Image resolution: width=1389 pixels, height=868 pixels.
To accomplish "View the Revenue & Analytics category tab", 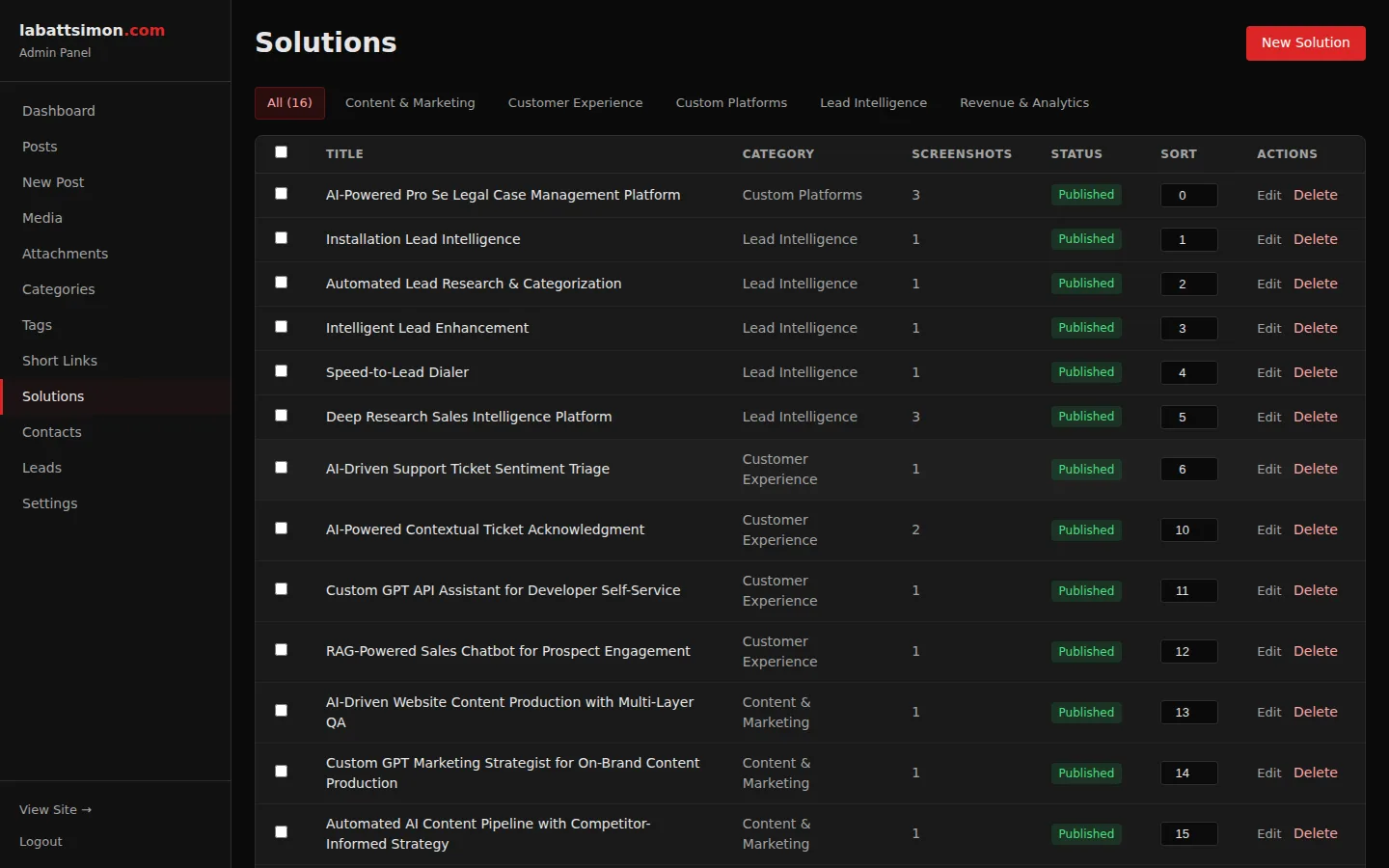I will point(1024,102).
